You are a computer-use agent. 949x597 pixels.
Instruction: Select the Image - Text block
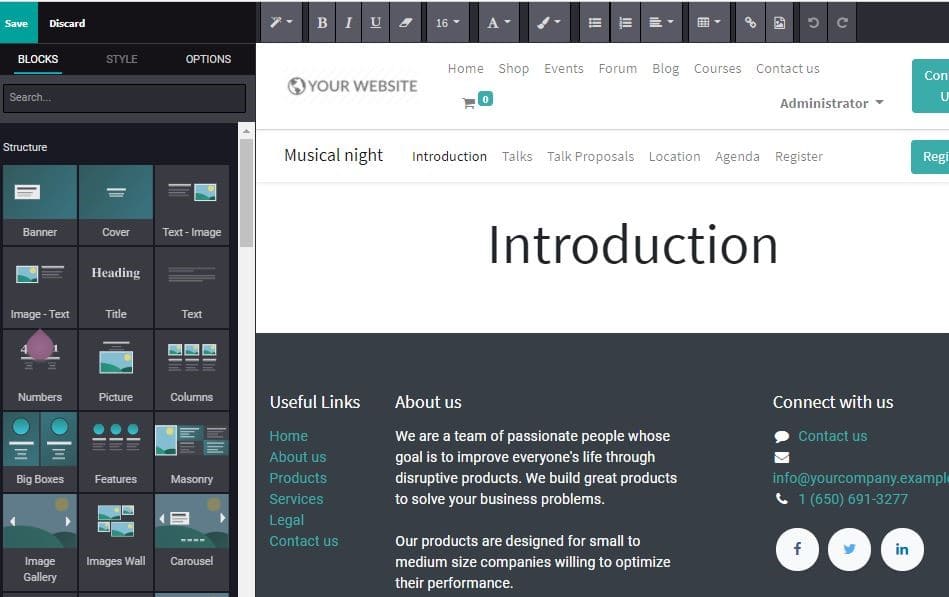coord(40,287)
